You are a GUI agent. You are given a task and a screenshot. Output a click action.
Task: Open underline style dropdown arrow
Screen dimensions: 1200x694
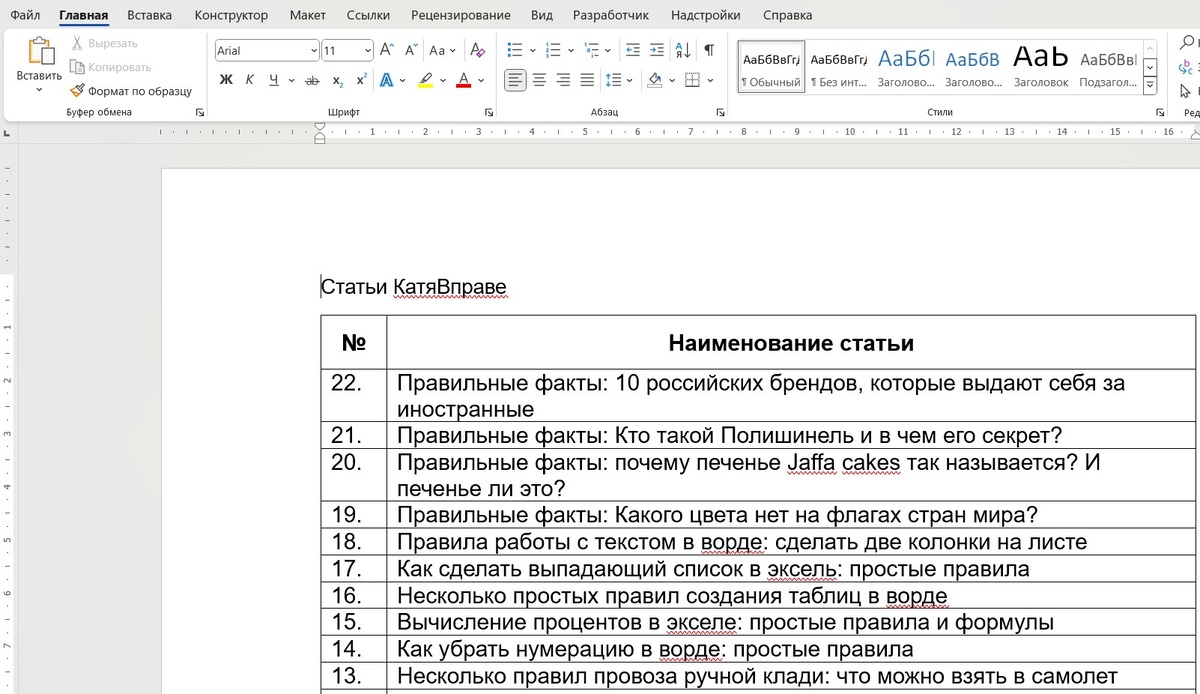291,80
